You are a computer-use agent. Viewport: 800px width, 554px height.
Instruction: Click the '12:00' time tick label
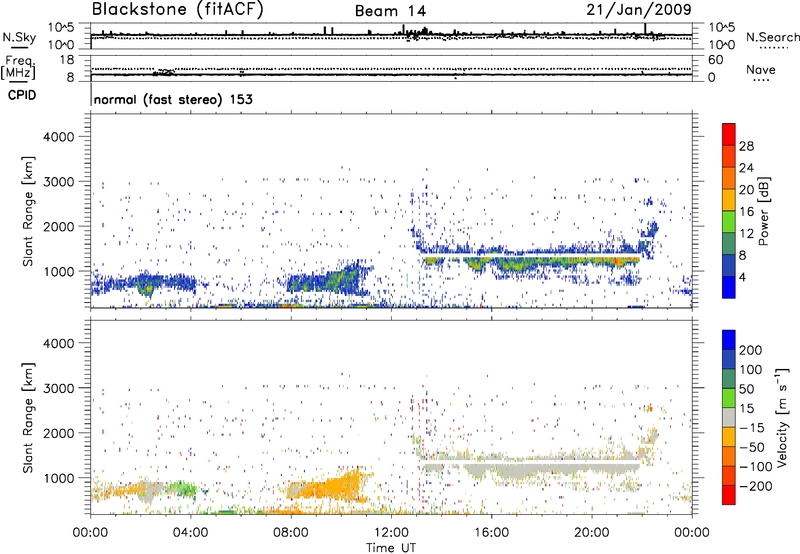(x=391, y=533)
